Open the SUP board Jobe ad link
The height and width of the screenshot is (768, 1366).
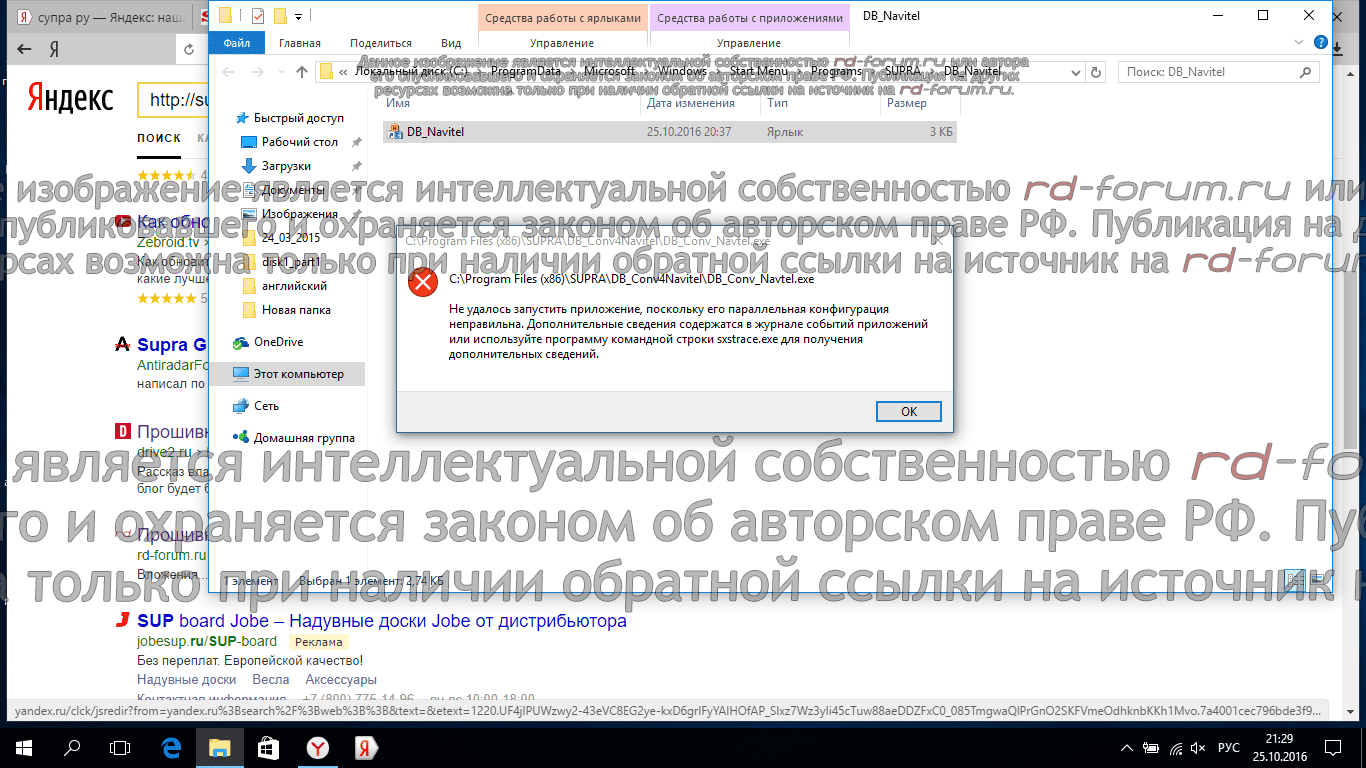coord(382,621)
